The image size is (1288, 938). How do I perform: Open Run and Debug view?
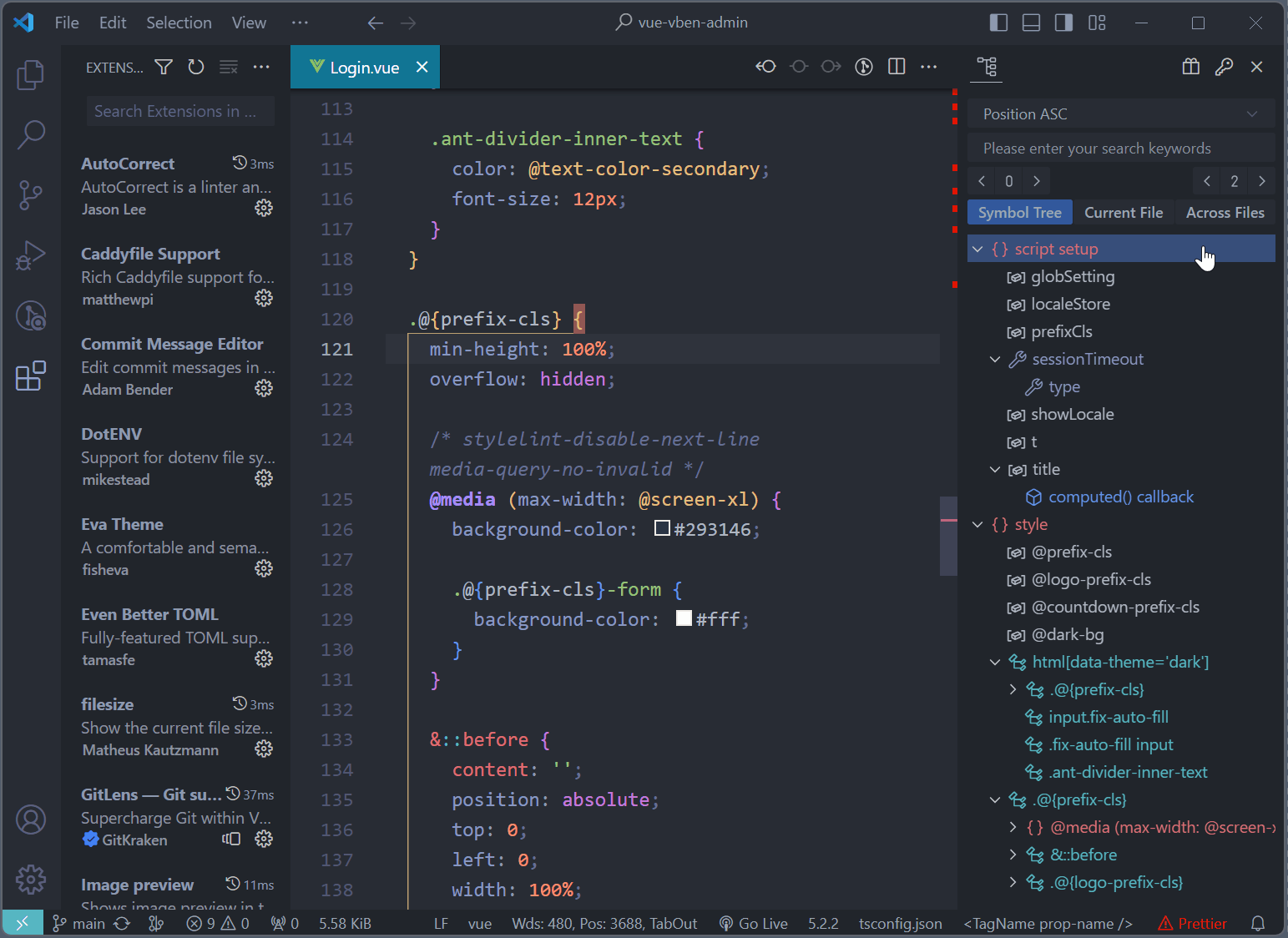coord(31,255)
